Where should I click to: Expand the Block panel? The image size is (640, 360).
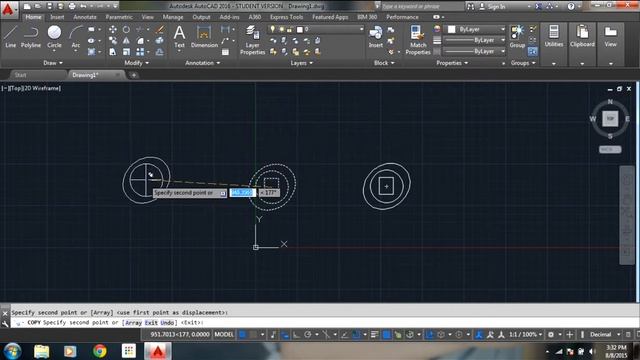(x=384, y=63)
